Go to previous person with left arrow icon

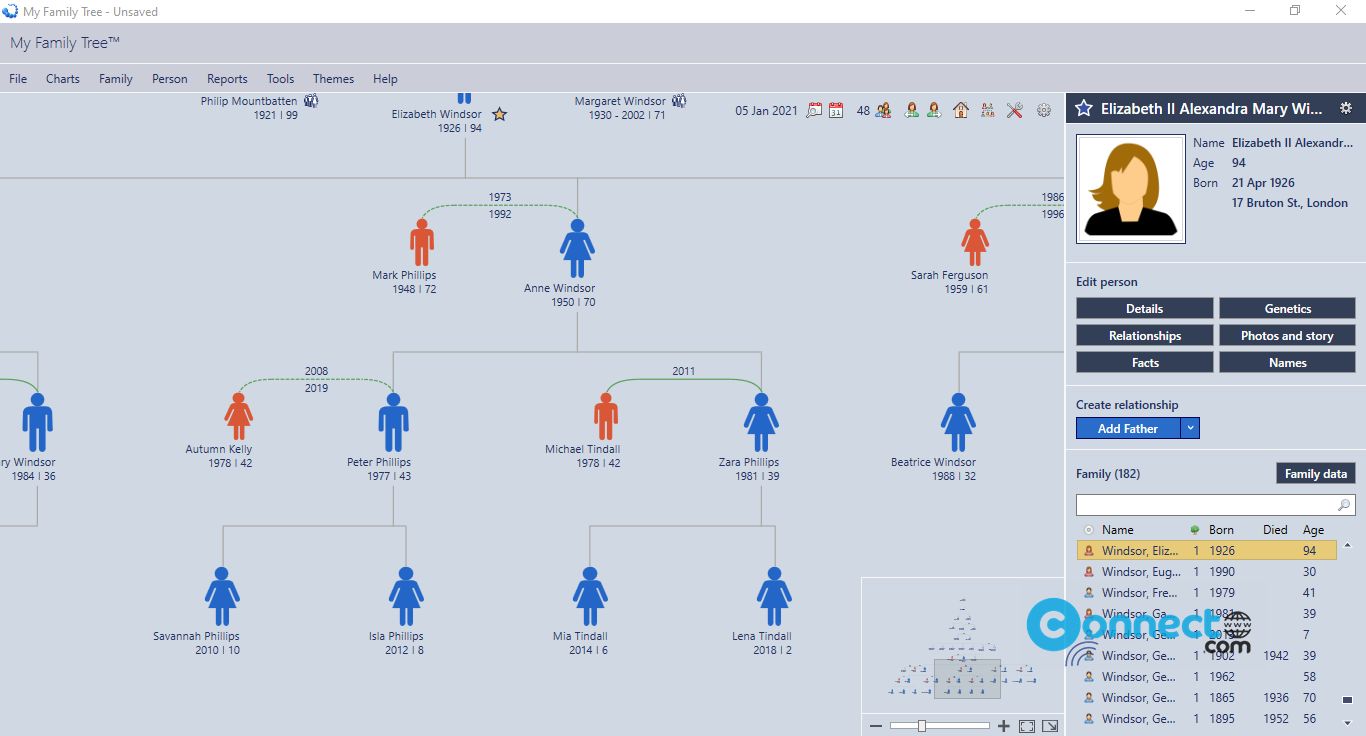click(911, 110)
